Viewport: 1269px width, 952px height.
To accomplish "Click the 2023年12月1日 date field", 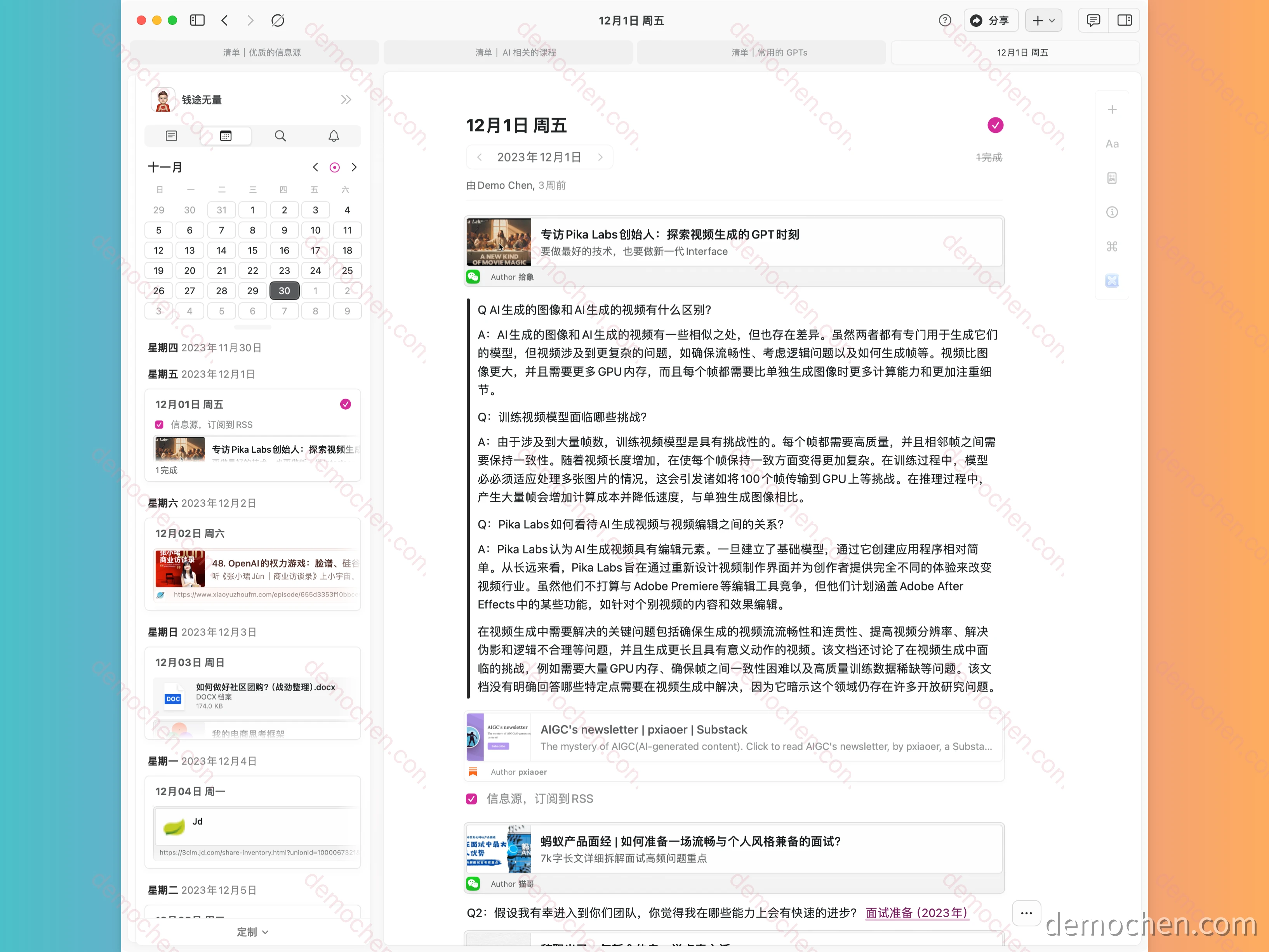I will 539,157.
